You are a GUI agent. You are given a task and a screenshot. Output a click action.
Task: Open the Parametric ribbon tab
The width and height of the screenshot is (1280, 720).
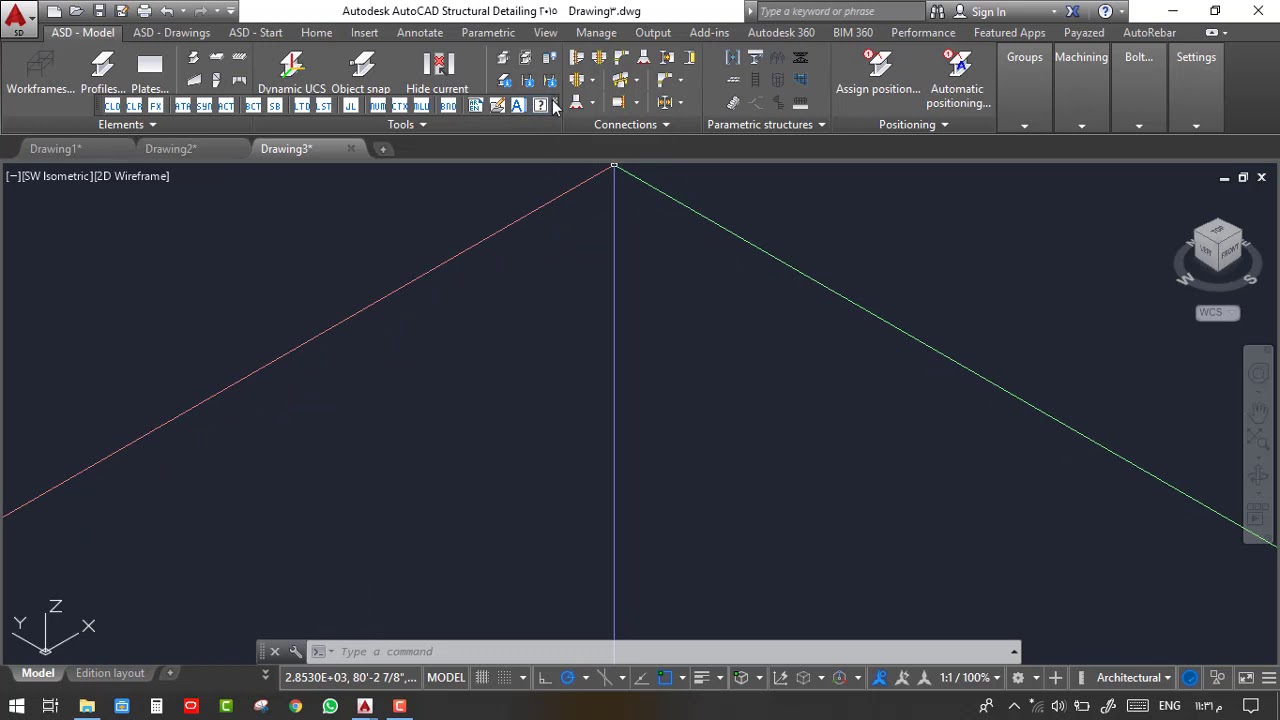(x=488, y=33)
